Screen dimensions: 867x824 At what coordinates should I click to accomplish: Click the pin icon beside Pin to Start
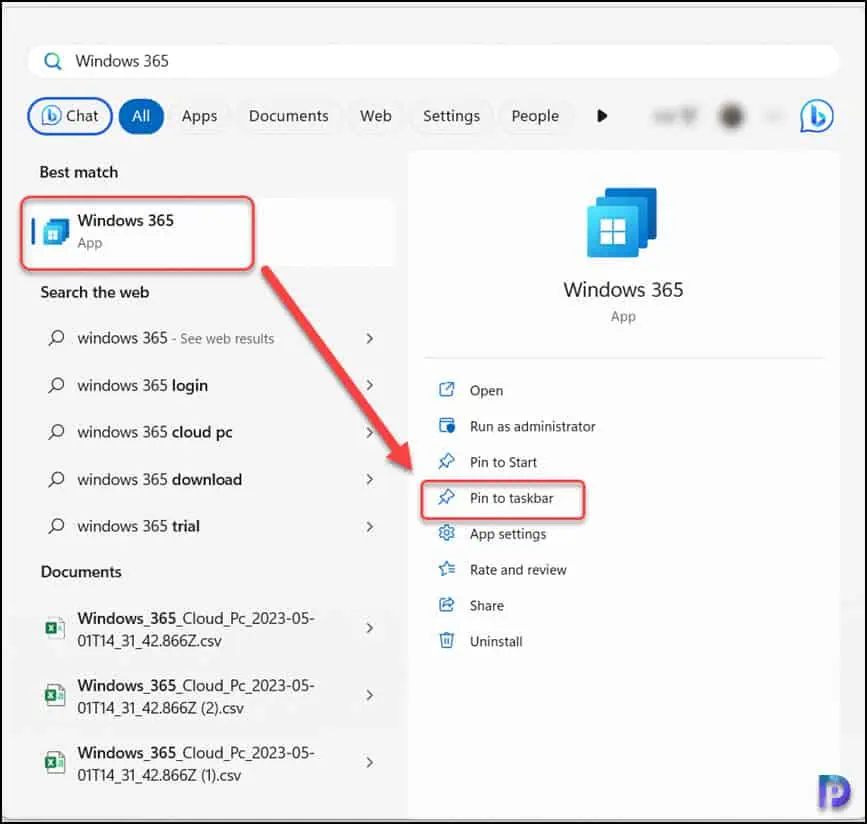coord(447,461)
